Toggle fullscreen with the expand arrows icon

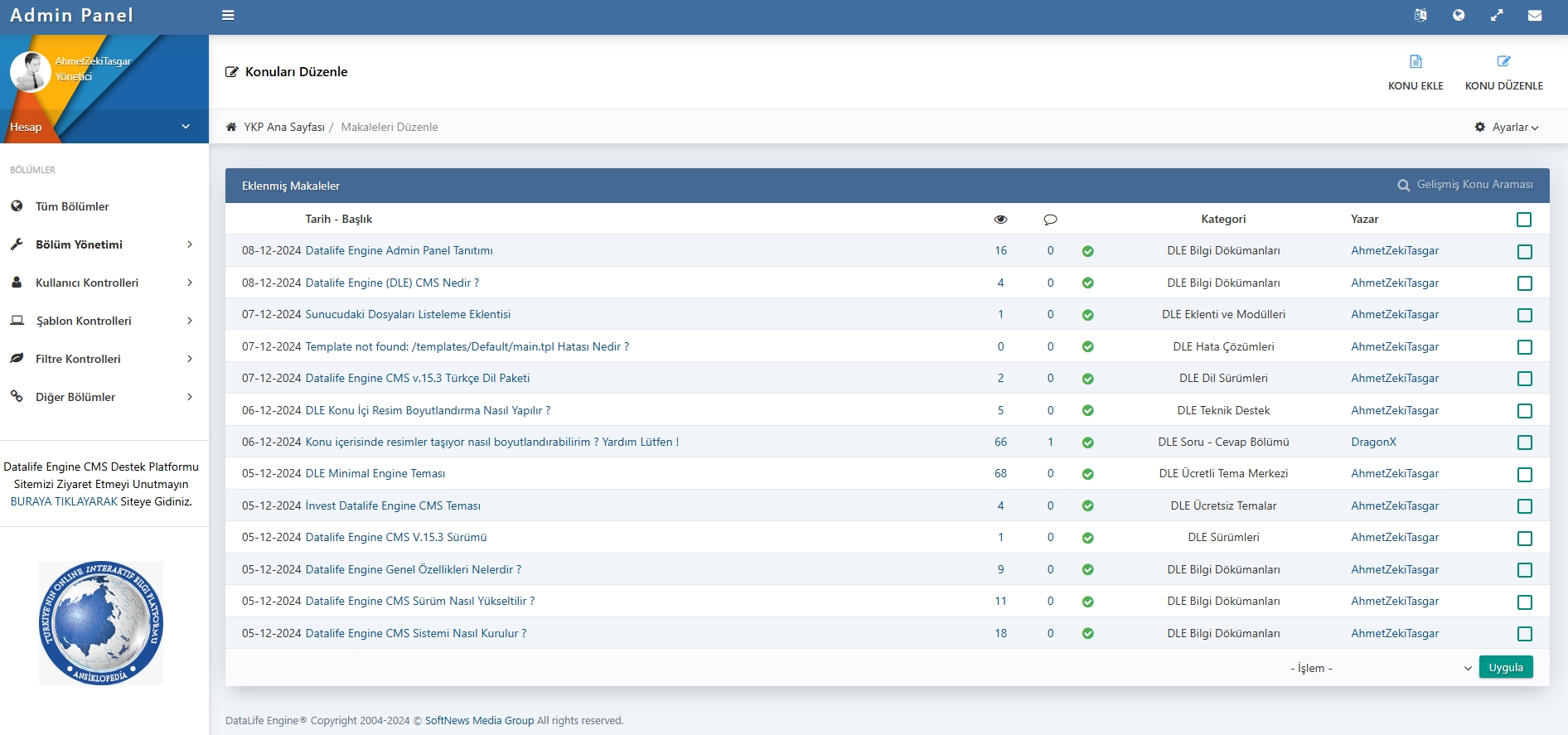(1497, 15)
